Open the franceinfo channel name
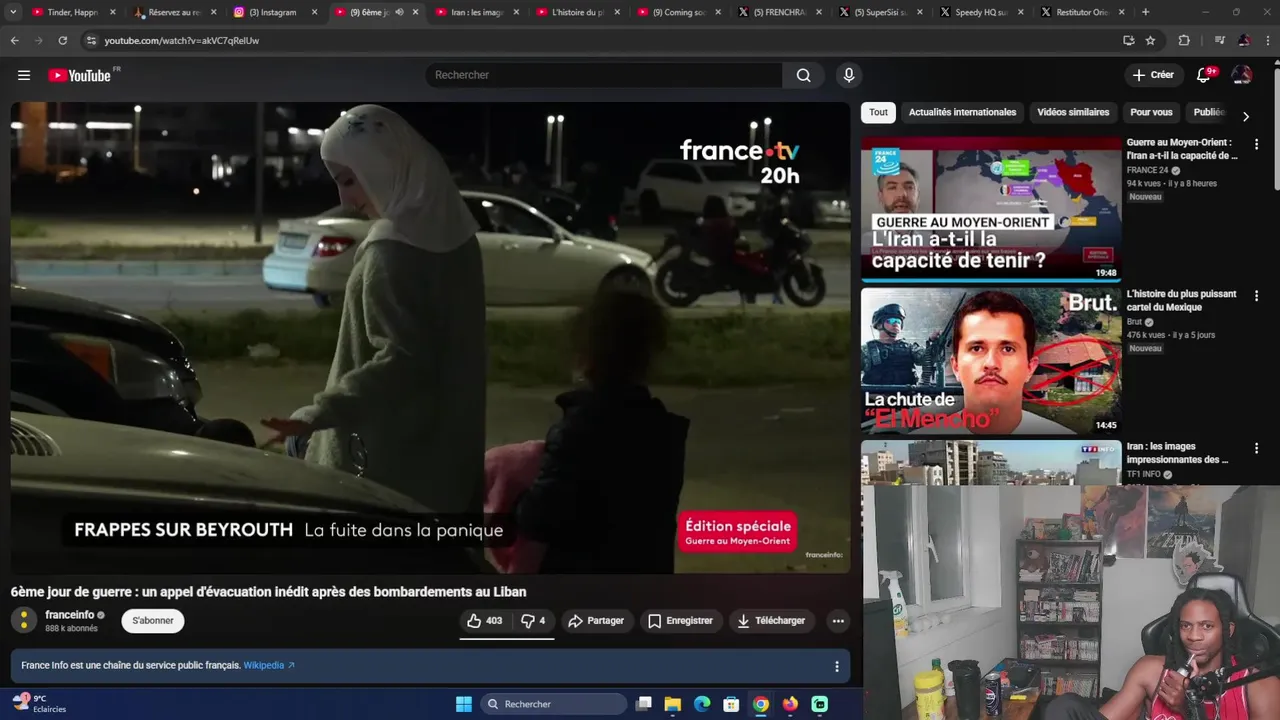 (70, 615)
